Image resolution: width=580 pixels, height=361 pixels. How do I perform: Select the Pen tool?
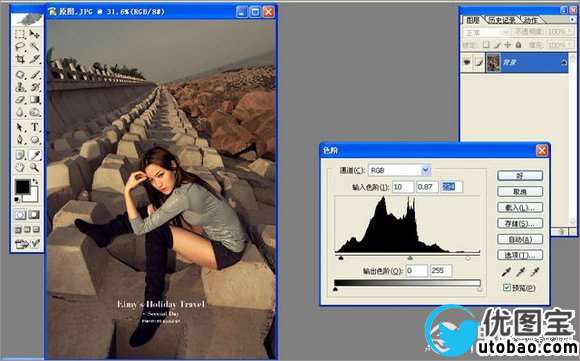(20, 140)
